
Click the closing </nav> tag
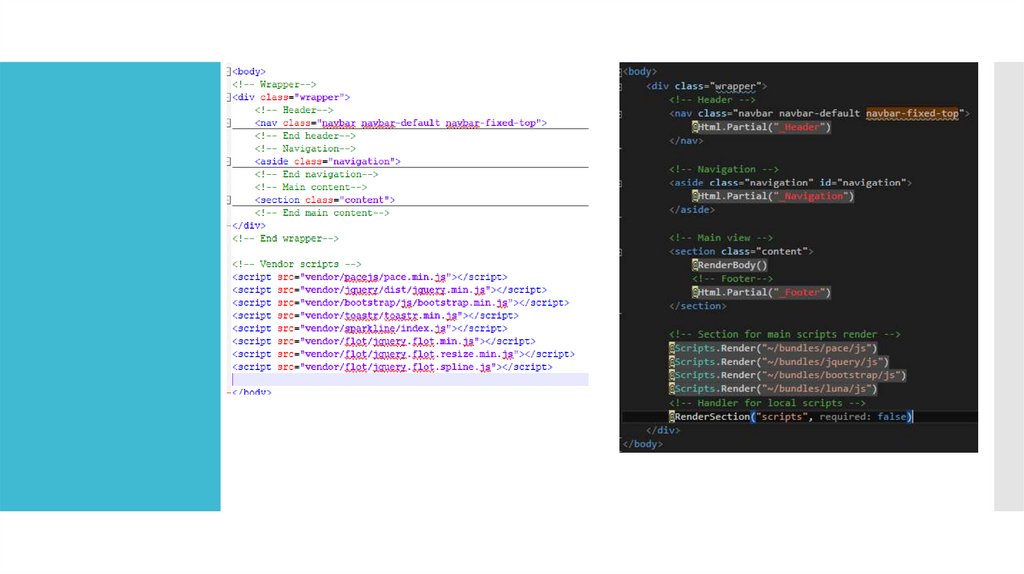(686, 140)
